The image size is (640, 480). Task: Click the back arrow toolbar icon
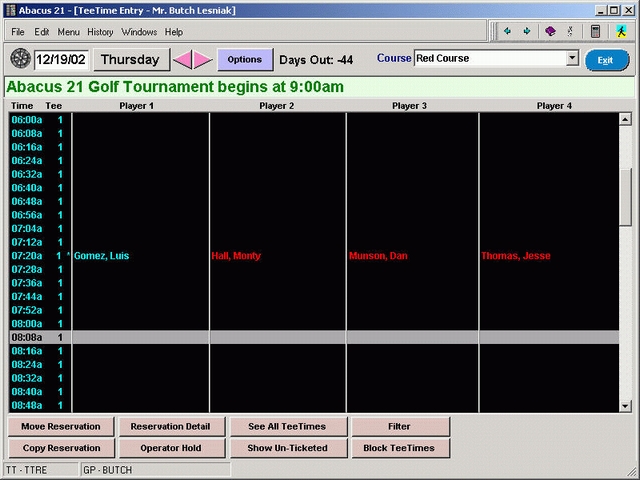(x=507, y=31)
